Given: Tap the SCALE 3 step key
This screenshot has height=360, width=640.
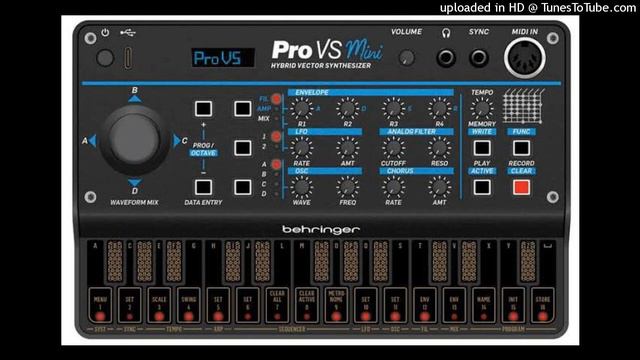Looking at the screenshot, I should tap(159, 305).
